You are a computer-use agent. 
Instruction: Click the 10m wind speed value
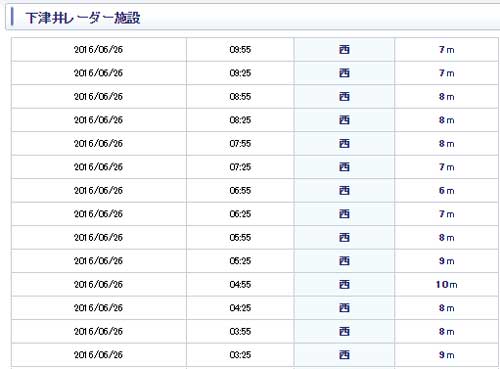tap(446, 284)
